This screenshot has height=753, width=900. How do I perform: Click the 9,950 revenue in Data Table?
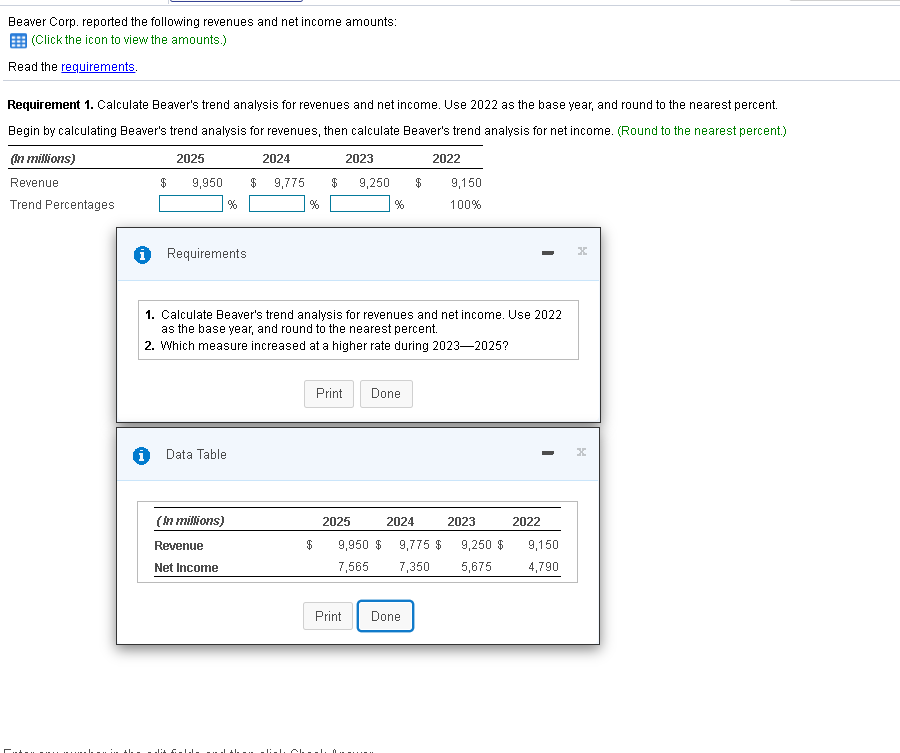353,545
